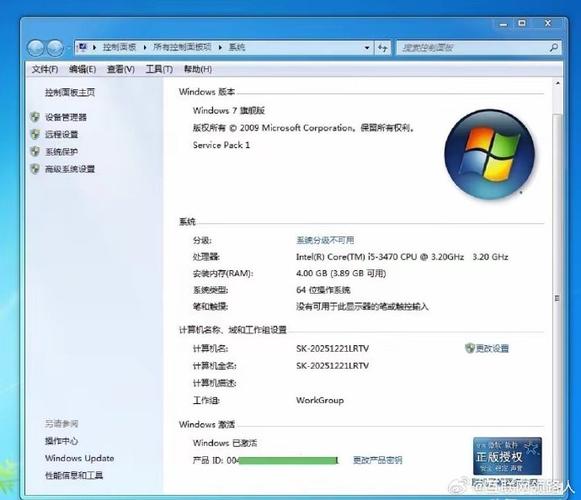Click the Windows 已激活 status text
The image size is (581, 500).
225,443
